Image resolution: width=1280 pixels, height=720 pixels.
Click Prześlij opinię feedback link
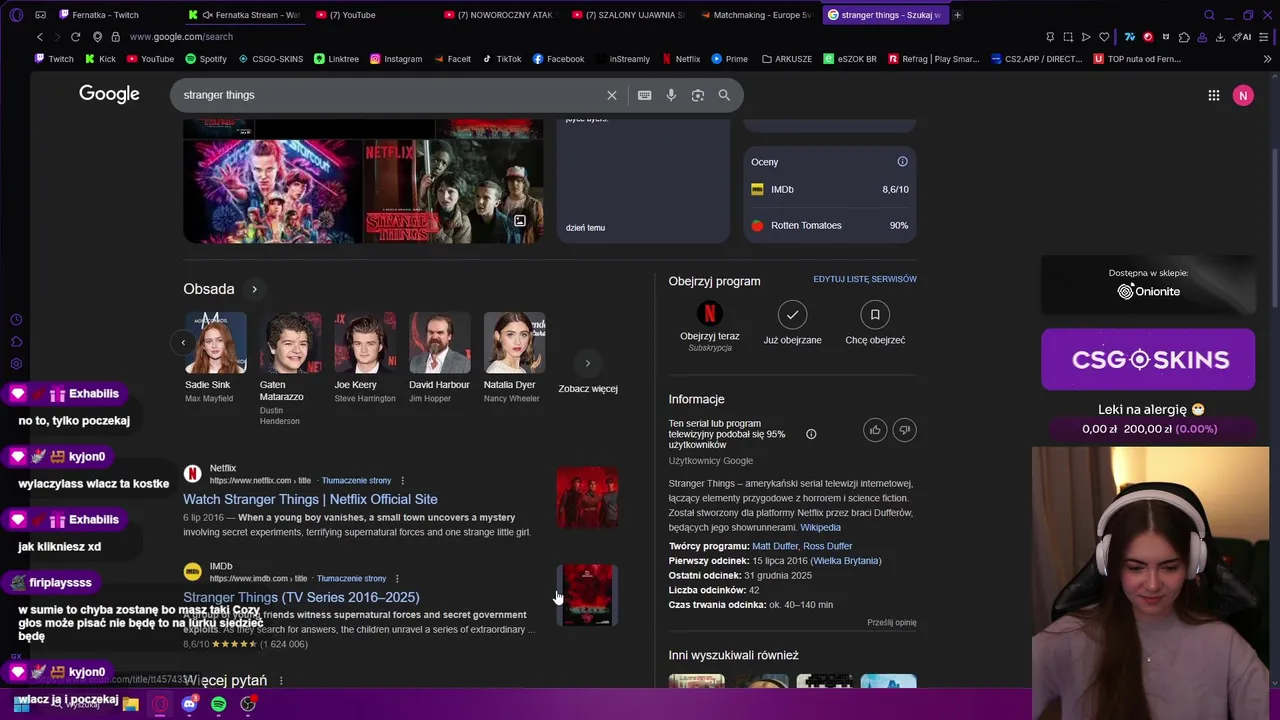(x=891, y=622)
